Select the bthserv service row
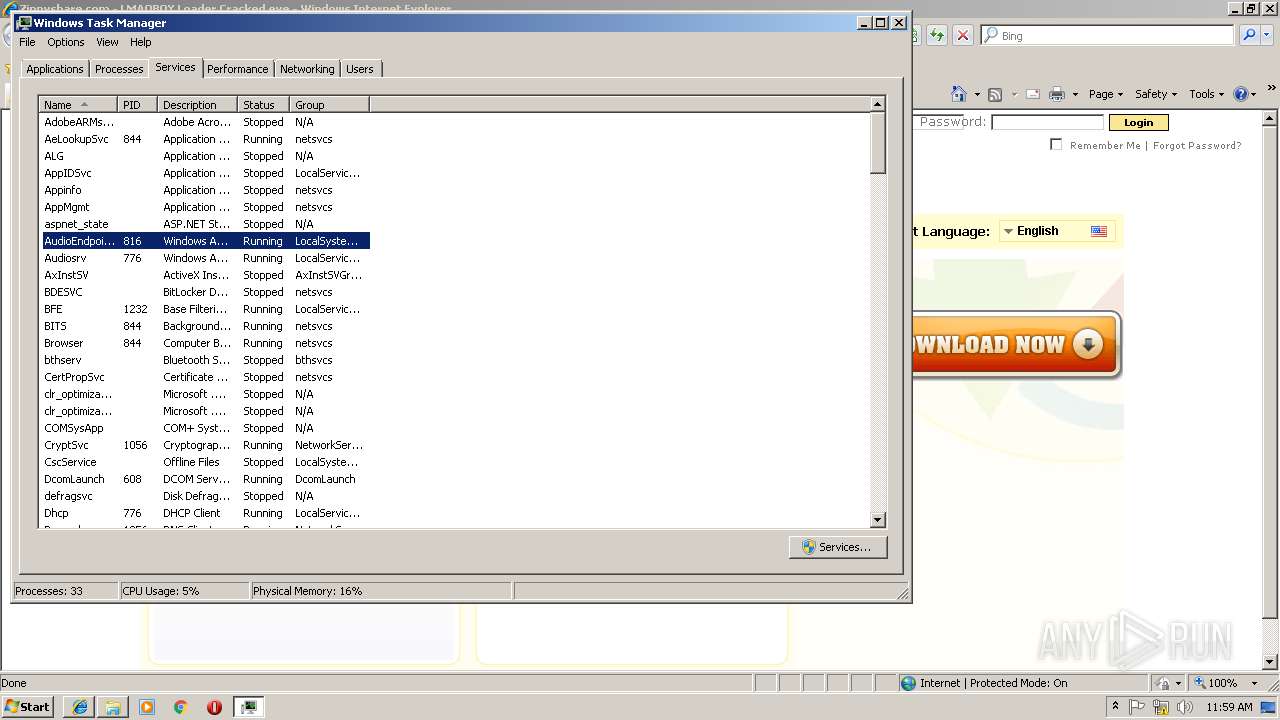 tap(205, 360)
